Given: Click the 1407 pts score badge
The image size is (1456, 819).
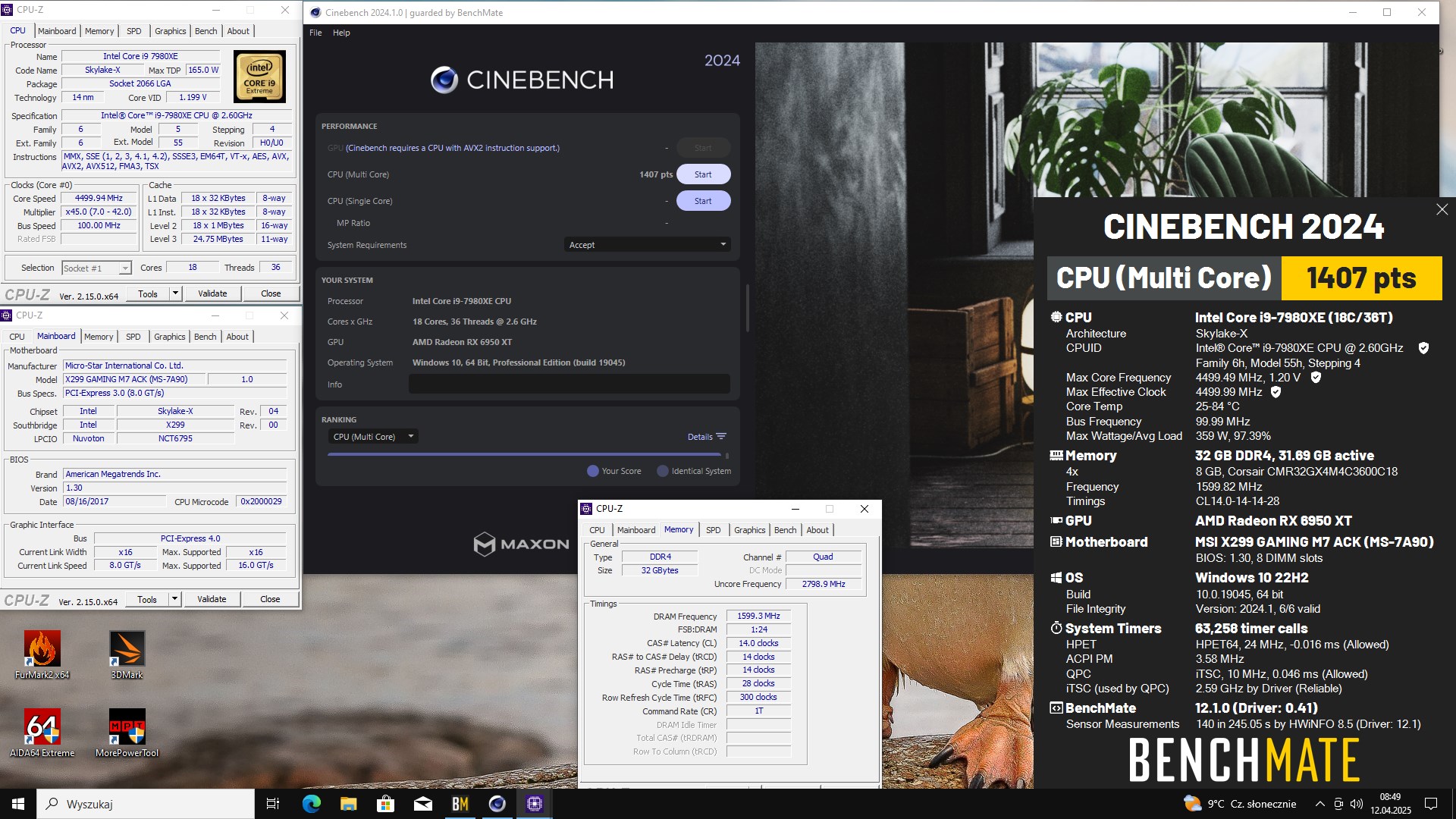Looking at the screenshot, I should tap(1361, 278).
